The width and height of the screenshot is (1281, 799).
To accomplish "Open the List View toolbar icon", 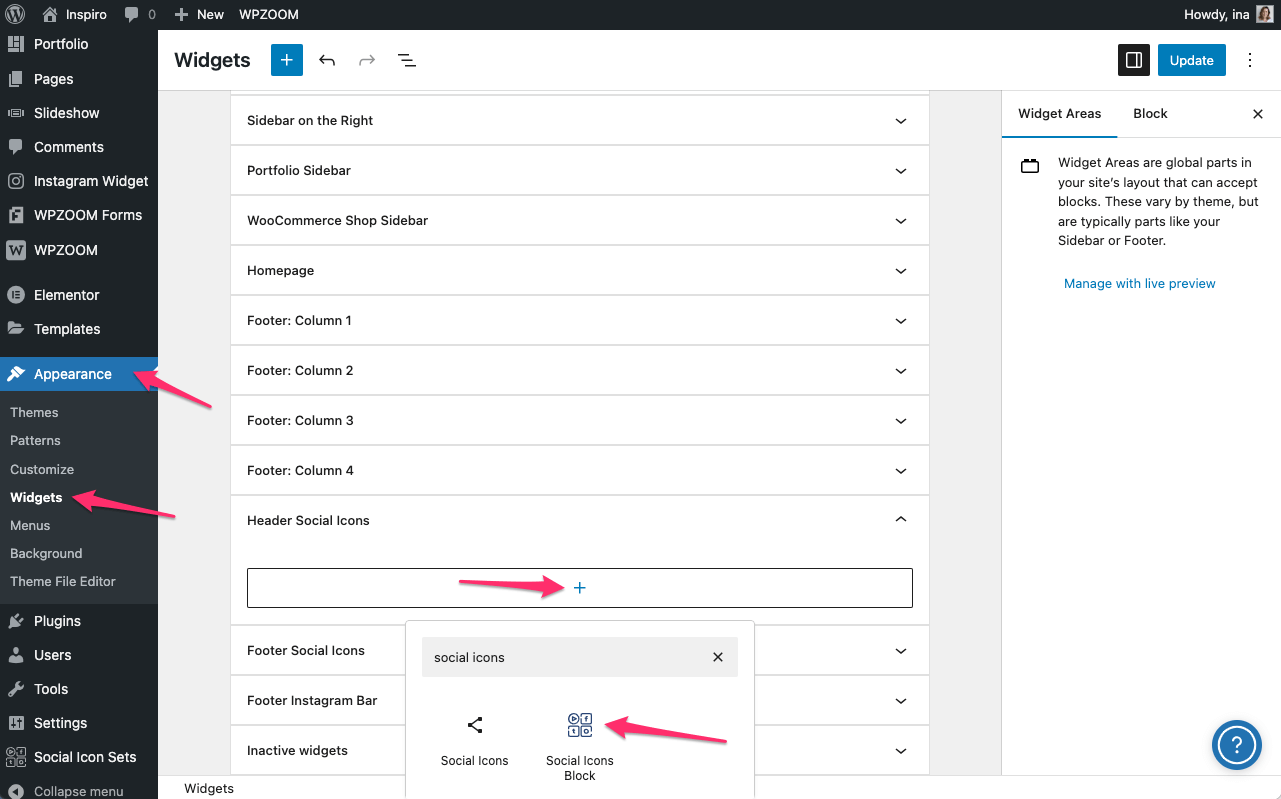I will coord(407,60).
